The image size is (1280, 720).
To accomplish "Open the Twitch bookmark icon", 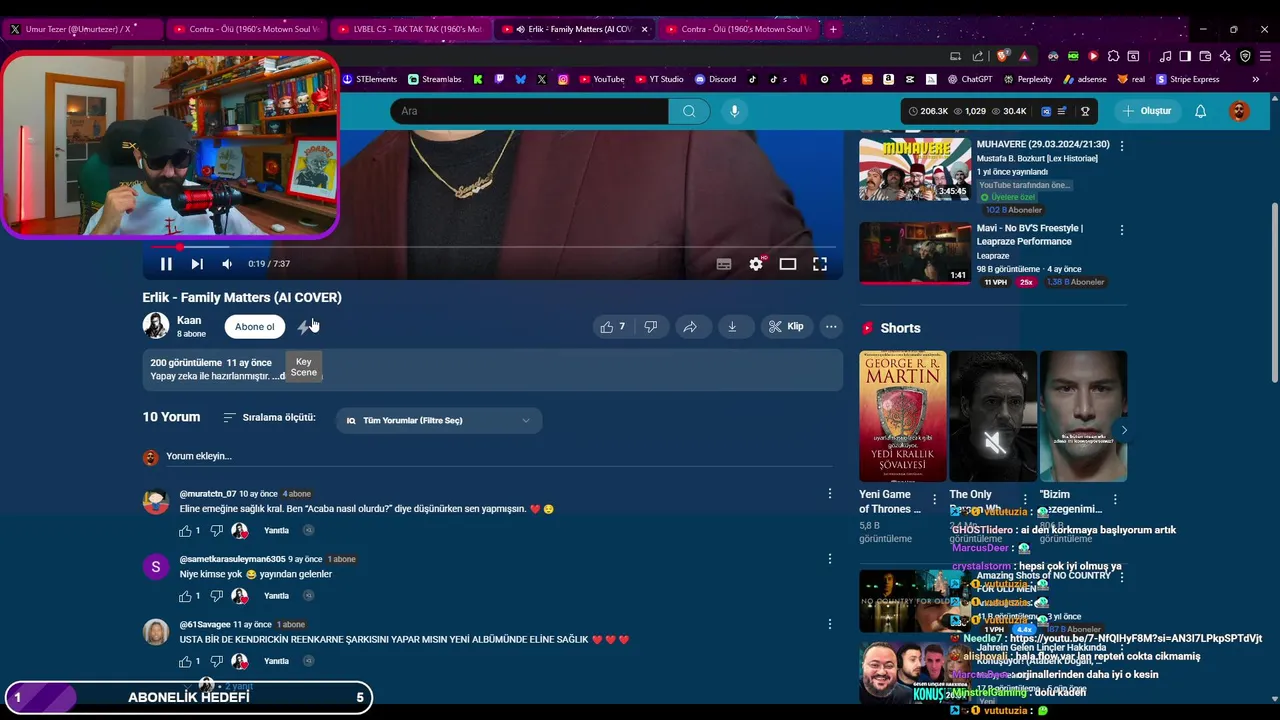I will pyautogui.click(x=499, y=79).
